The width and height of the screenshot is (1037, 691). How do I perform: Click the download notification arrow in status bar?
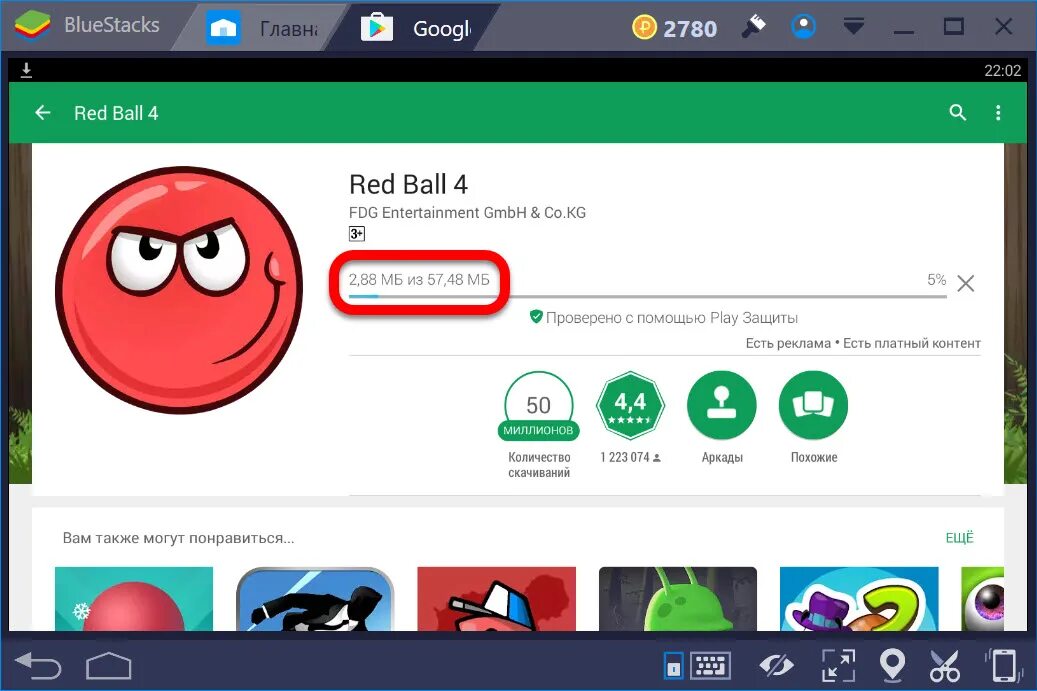(26, 70)
